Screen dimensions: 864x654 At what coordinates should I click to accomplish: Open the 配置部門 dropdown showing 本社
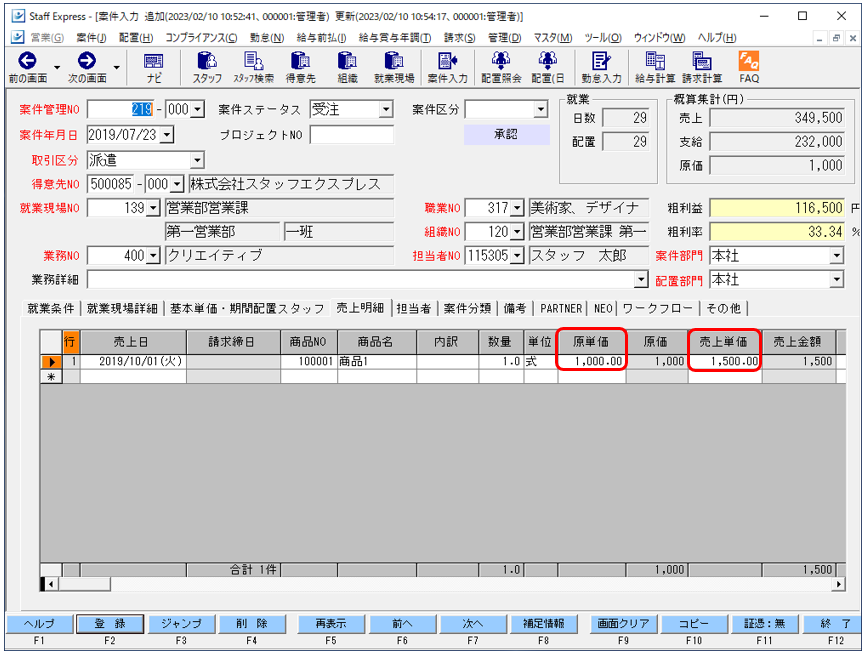836,280
